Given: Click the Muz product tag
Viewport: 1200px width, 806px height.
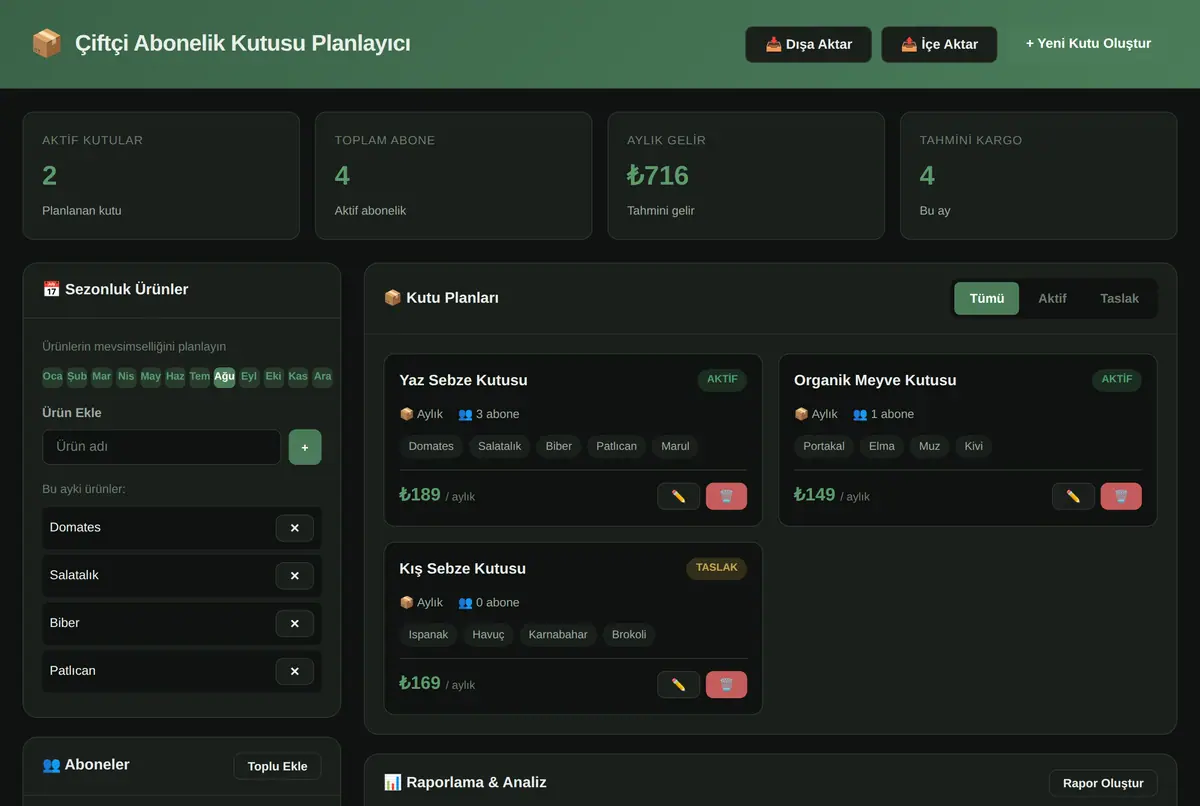Looking at the screenshot, I should tap(930, 446).
